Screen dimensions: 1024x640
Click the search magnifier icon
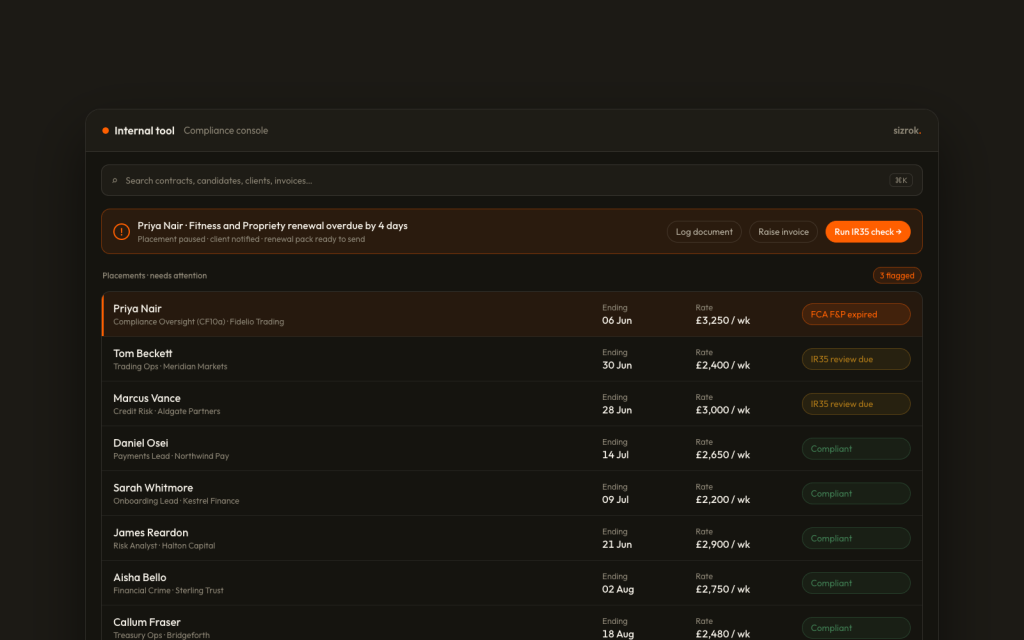click(114, 181)
